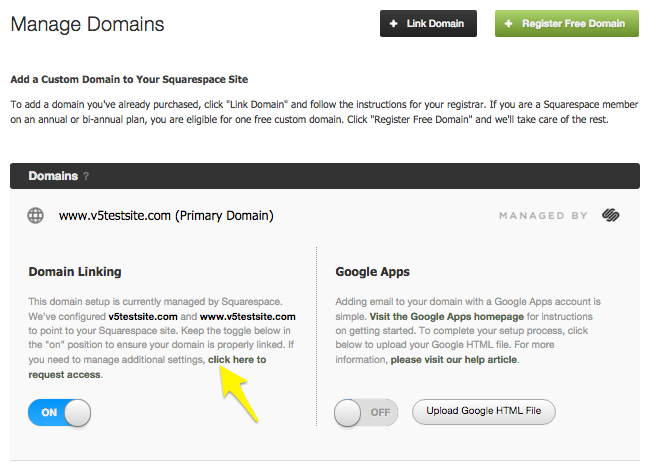Select the www.v5testsite.com (Primary Domain) row
Screen dimensions: 651x468
click(x=166, y=215)
